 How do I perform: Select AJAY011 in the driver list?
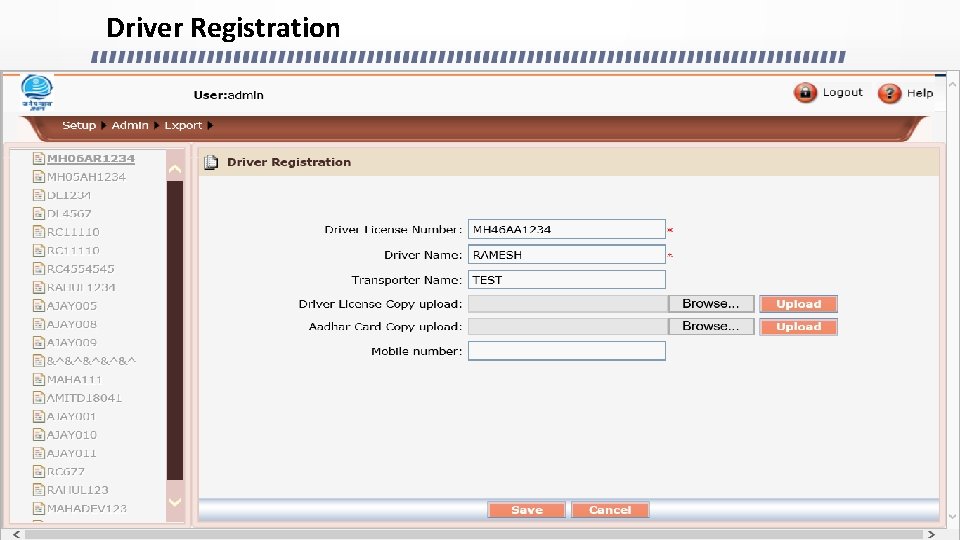(x=72, y=453)
